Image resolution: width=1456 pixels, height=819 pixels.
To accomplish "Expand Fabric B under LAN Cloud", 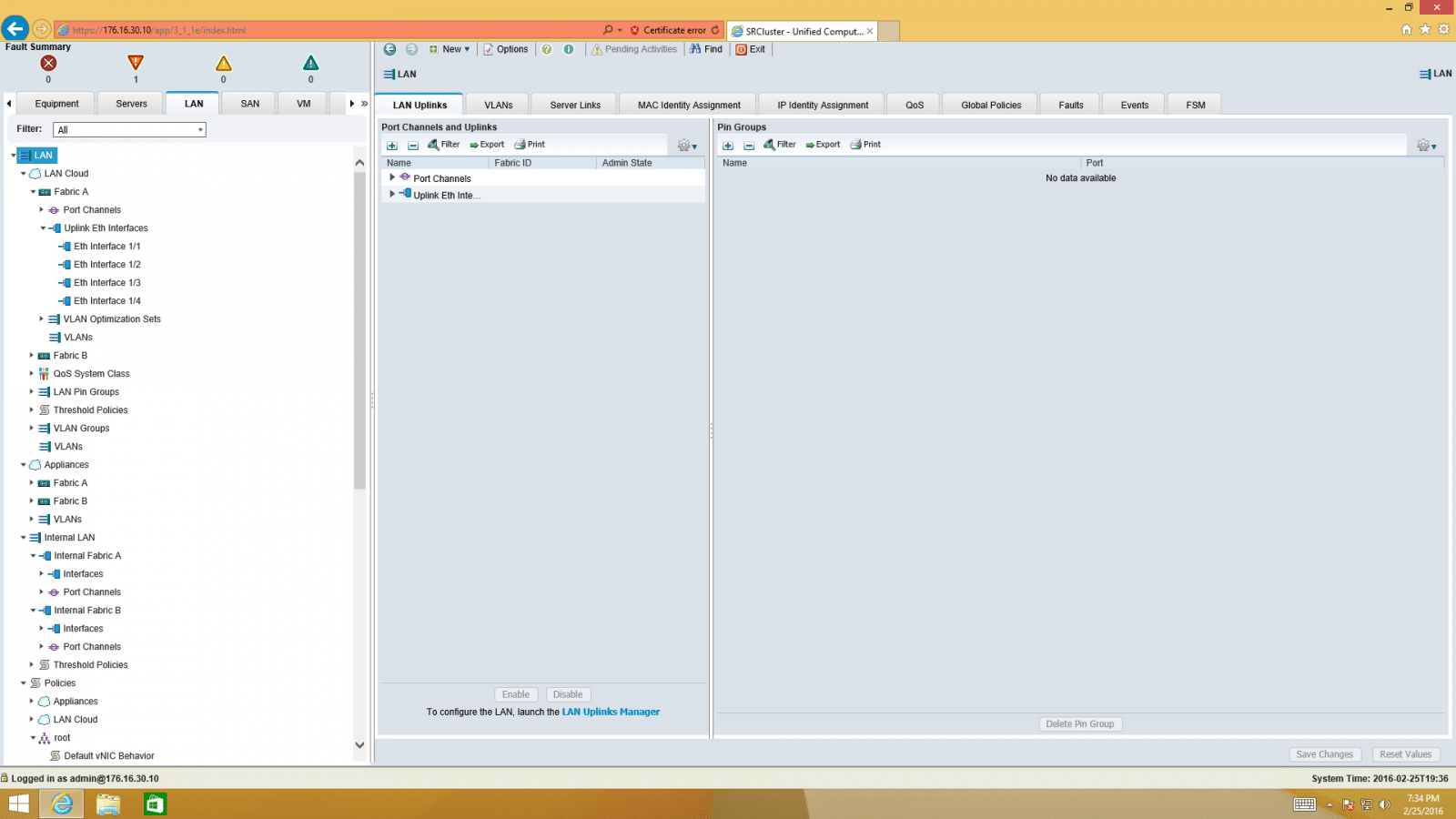I will tap(32, 356).
